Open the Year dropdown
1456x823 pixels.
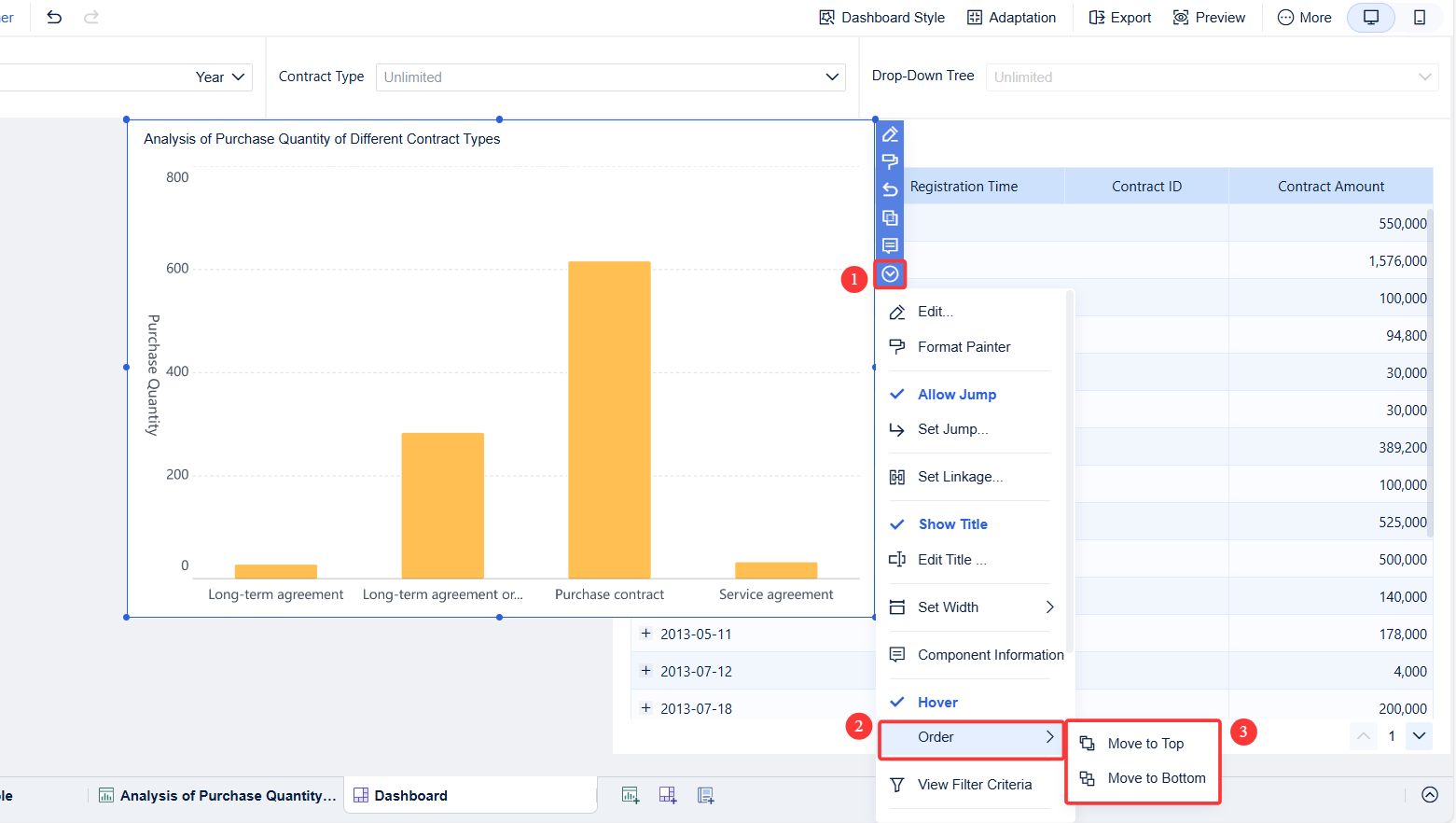(219, 77)
